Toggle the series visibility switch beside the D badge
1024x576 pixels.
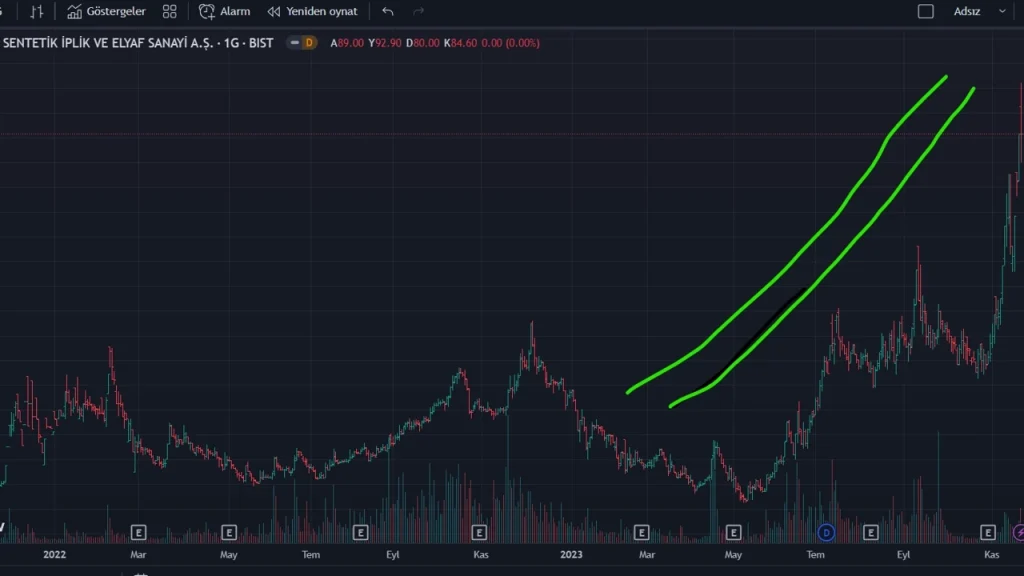294,43
